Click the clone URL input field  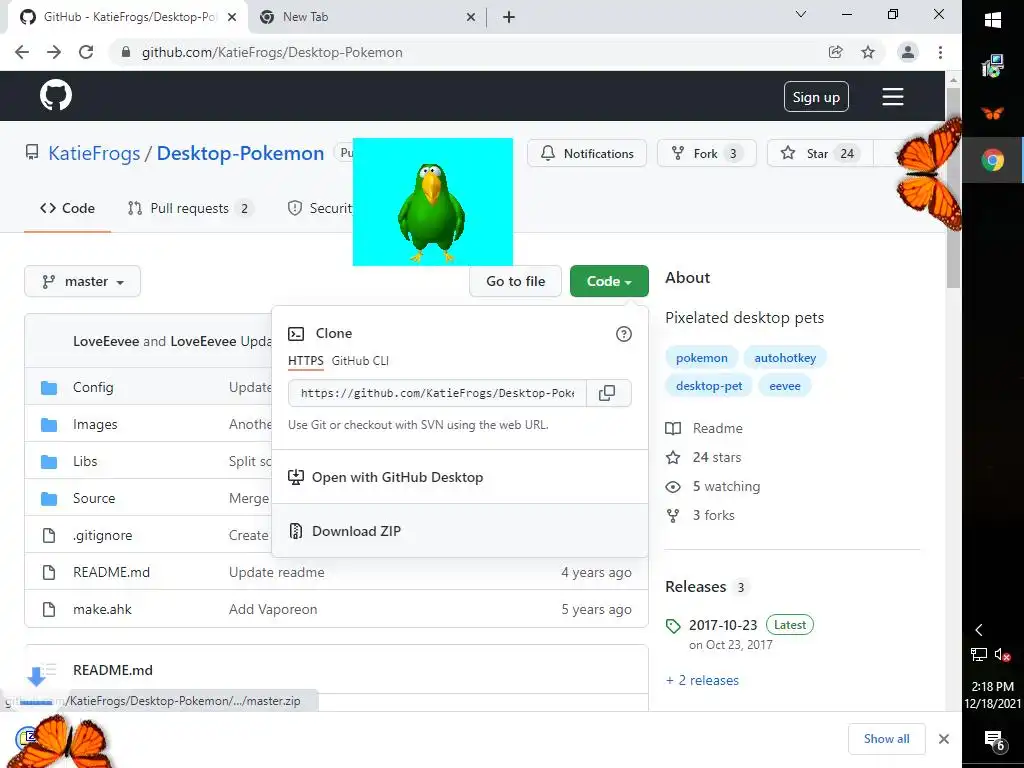[x=438, y=393]
